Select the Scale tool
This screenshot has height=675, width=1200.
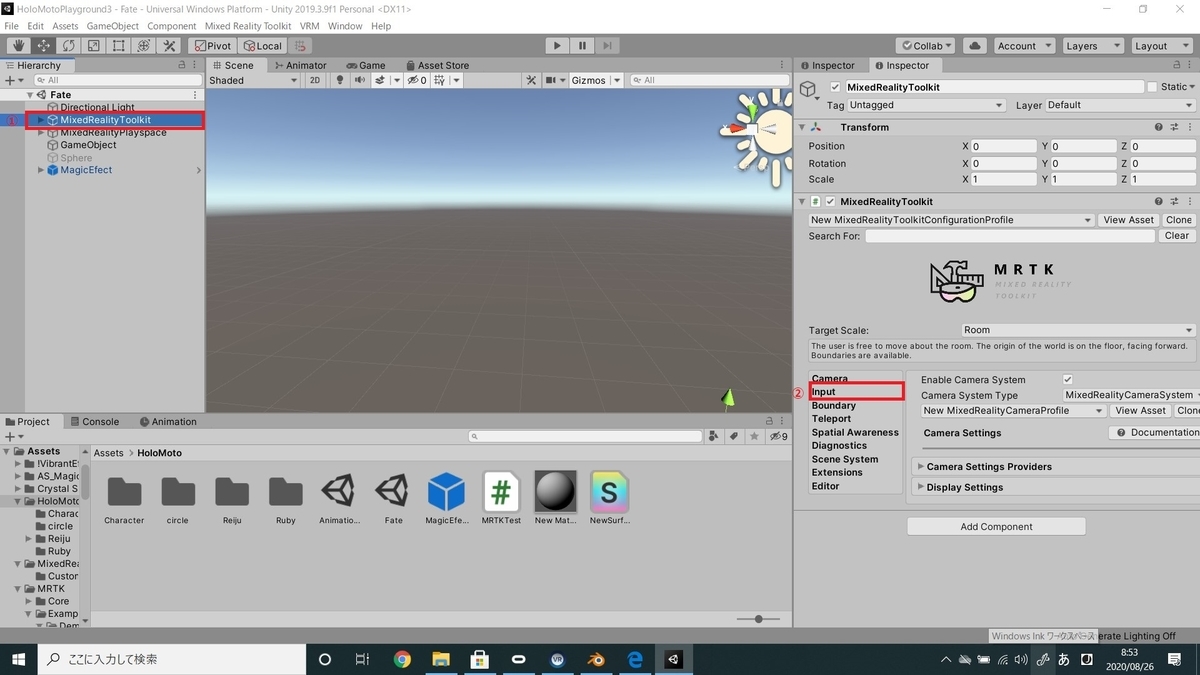tap(93, 46)
